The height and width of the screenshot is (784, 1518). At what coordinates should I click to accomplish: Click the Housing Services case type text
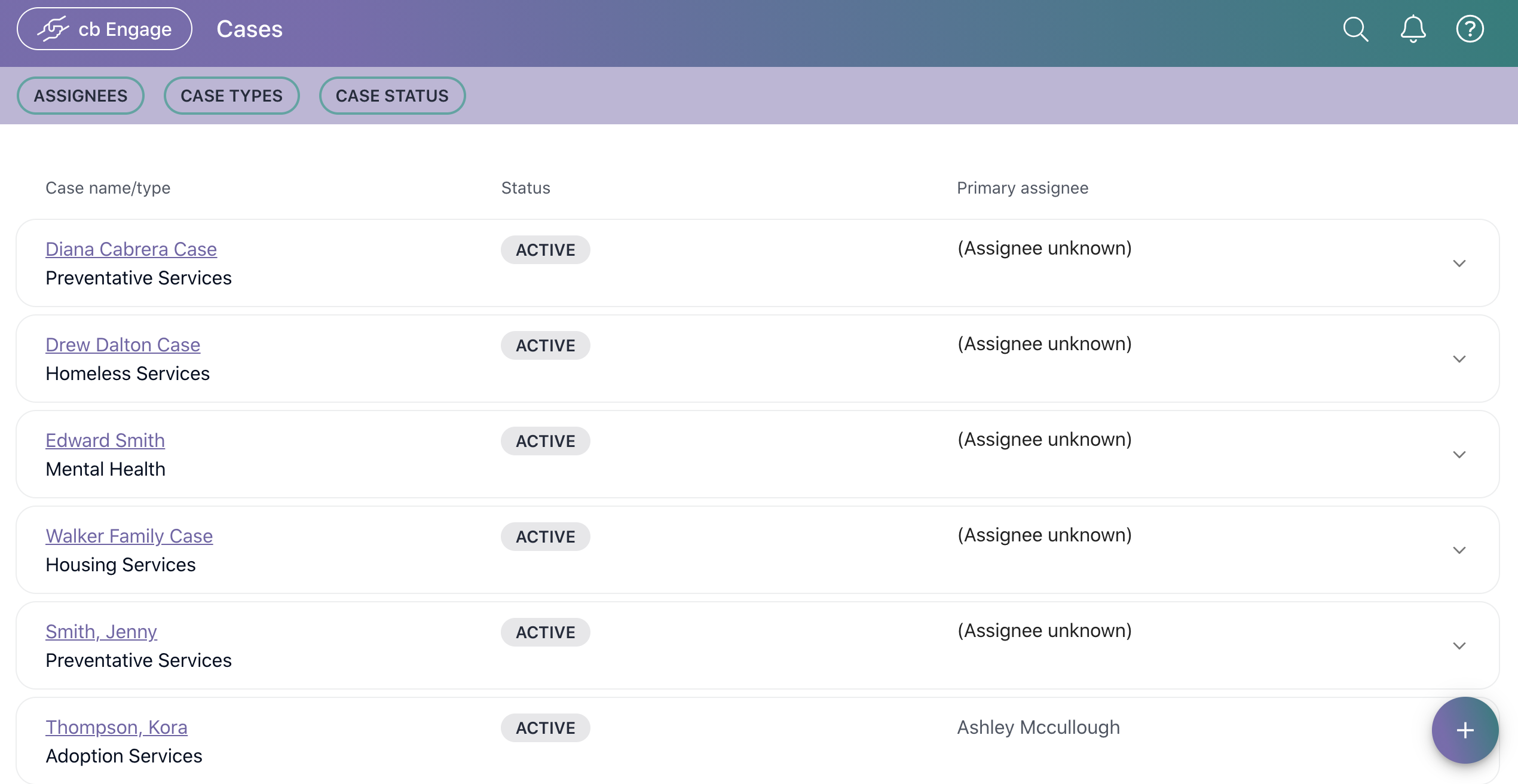pyautogui.click(x=121, y=565)
